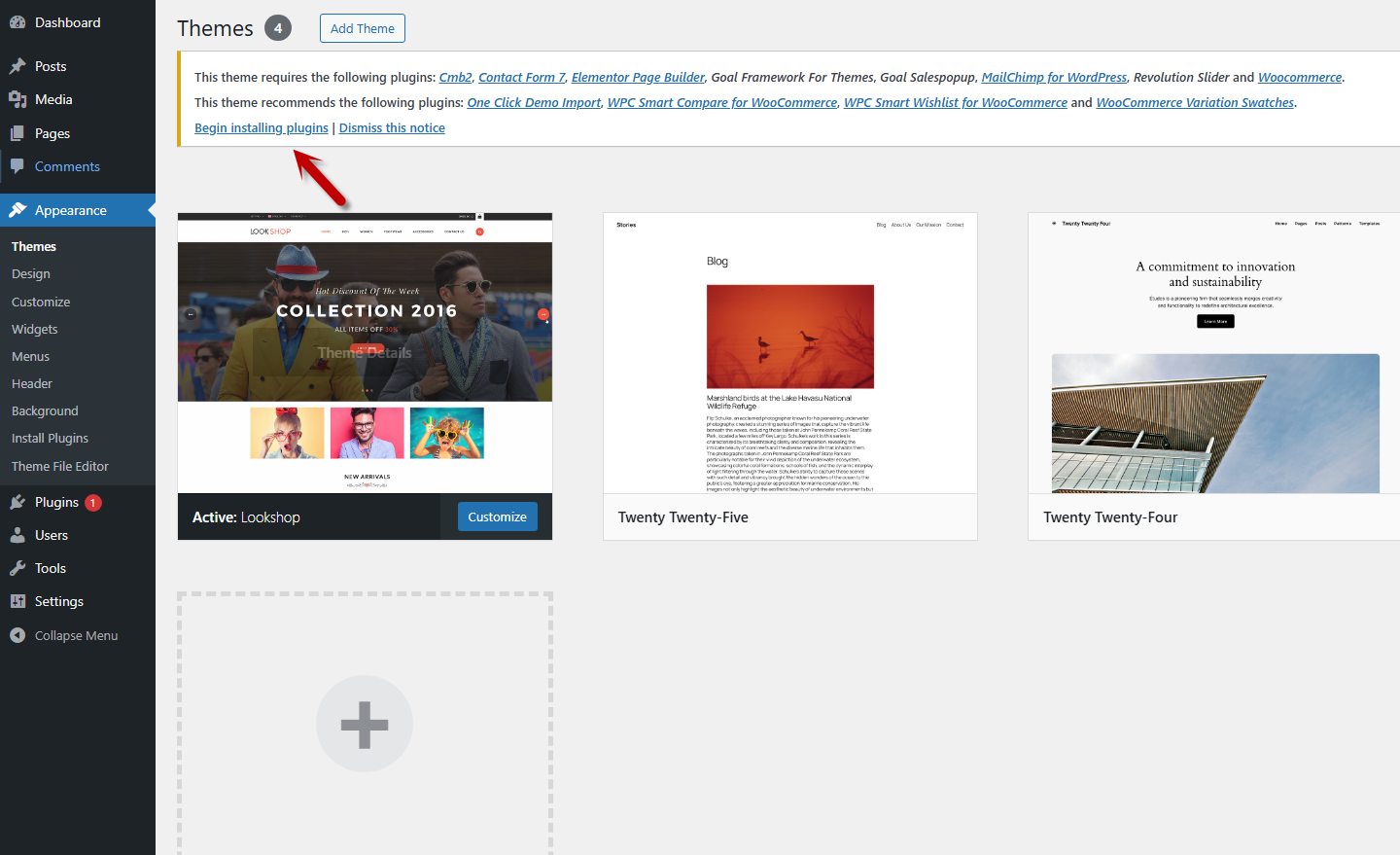Click the add new theme plus placeholder
Screen dimensions: 1400x855
[x=365, y=724]
